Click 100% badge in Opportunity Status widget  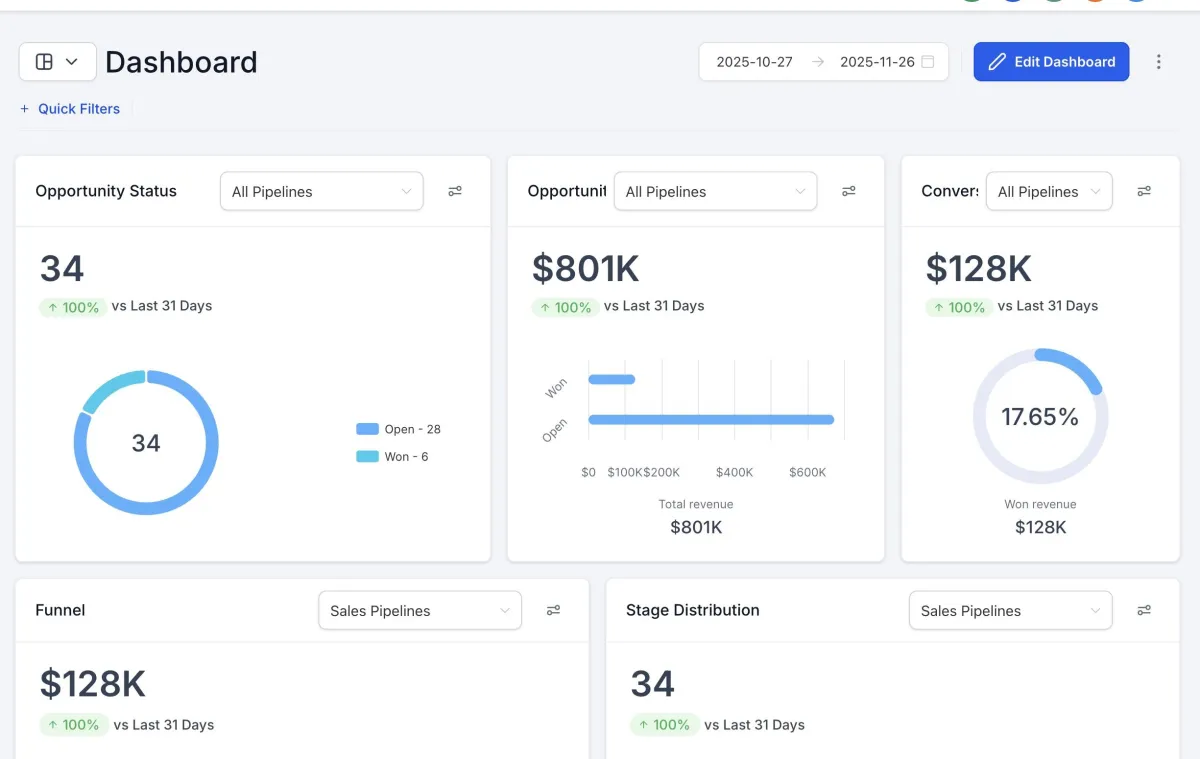click(x=73, y=307)
